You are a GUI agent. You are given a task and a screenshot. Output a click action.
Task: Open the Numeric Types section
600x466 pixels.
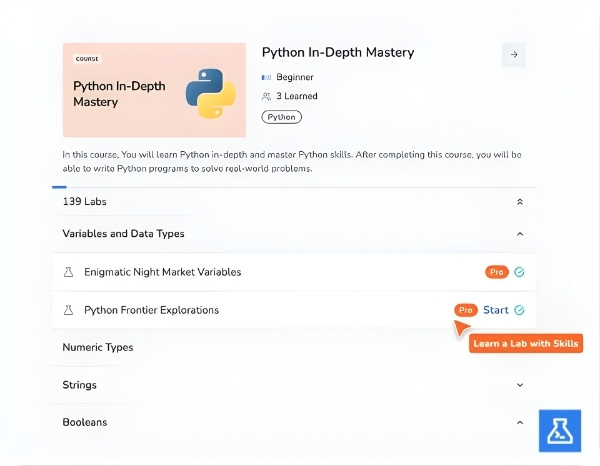click(x=98, y=348)
